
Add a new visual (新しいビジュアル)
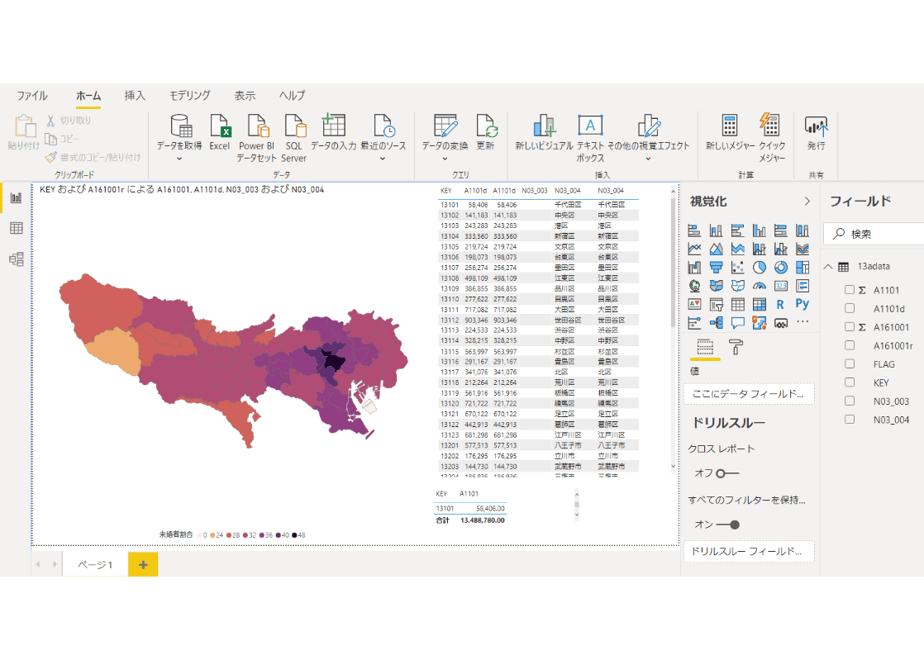[x=544, y=133]
